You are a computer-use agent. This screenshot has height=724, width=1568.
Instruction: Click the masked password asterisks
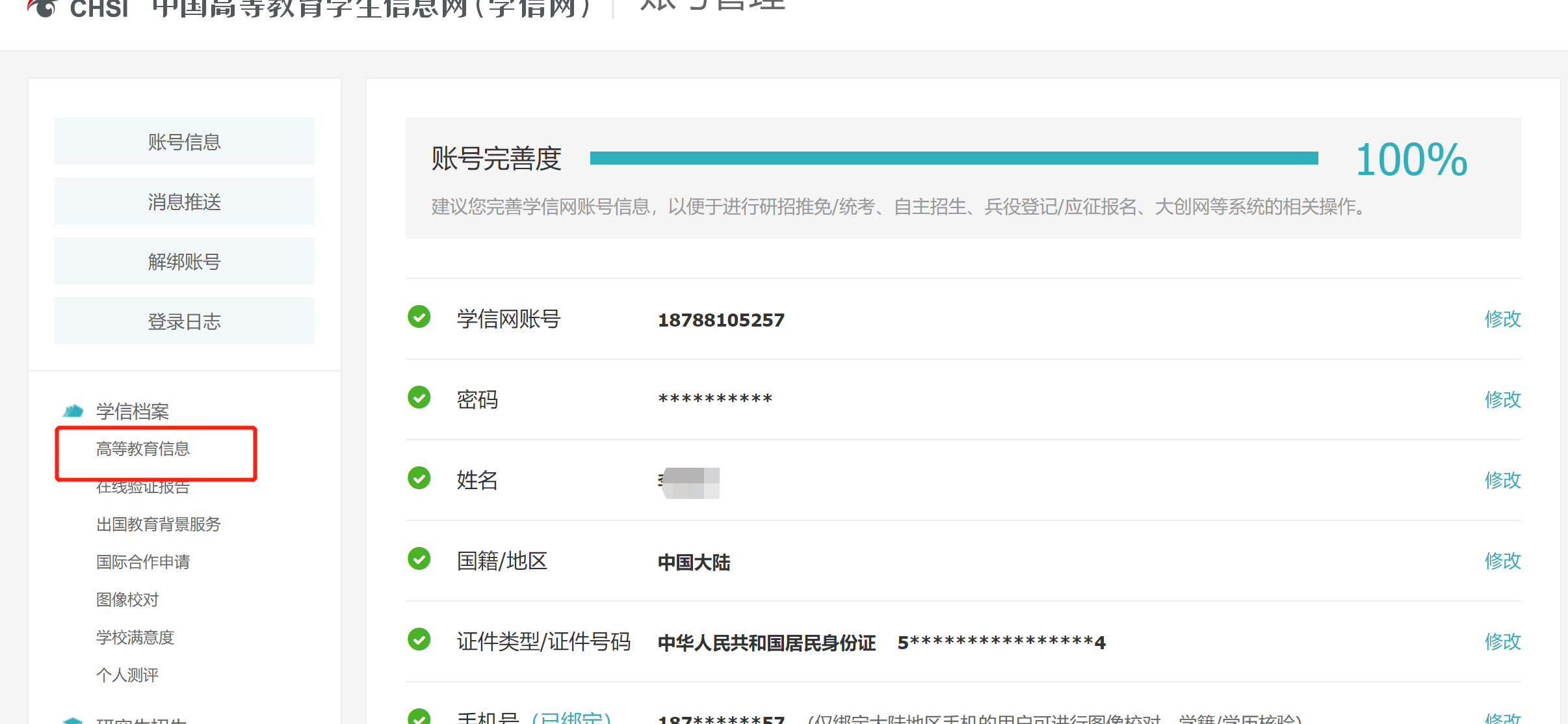[715, 399]
